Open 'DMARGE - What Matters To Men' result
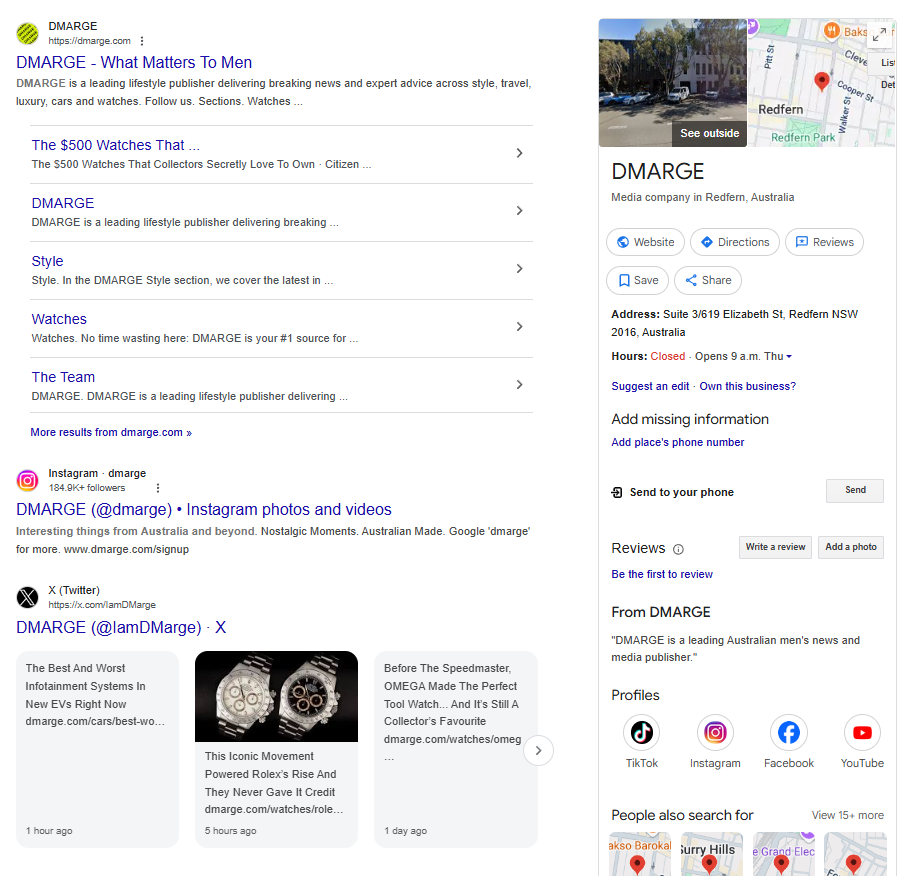 coord(134,62)
